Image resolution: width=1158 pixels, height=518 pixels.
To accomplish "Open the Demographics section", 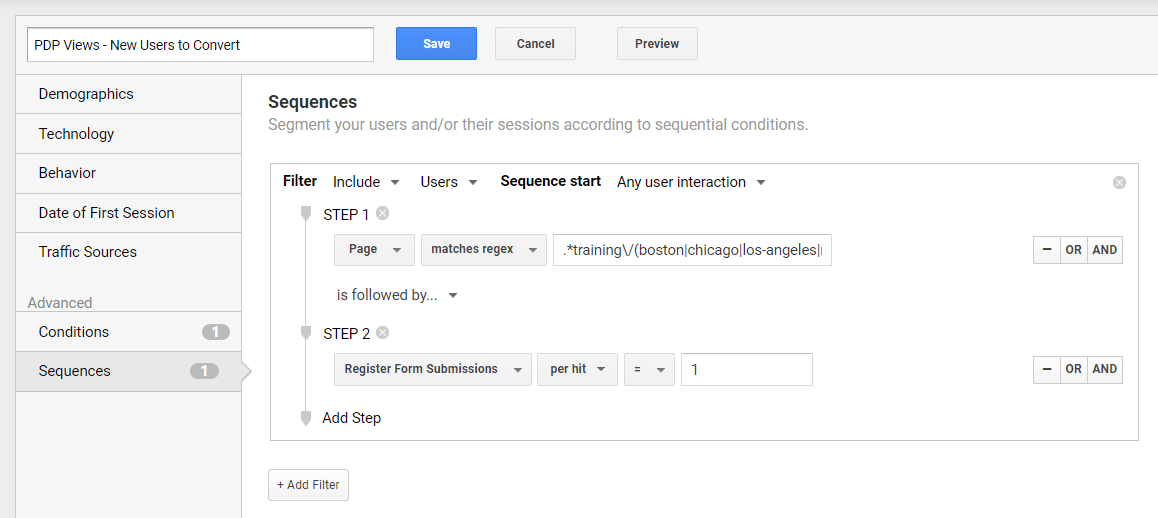I will [x=86, y=94].
